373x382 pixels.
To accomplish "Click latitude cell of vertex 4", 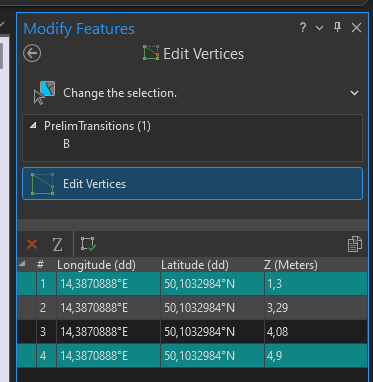I will (x=212, y=356).
